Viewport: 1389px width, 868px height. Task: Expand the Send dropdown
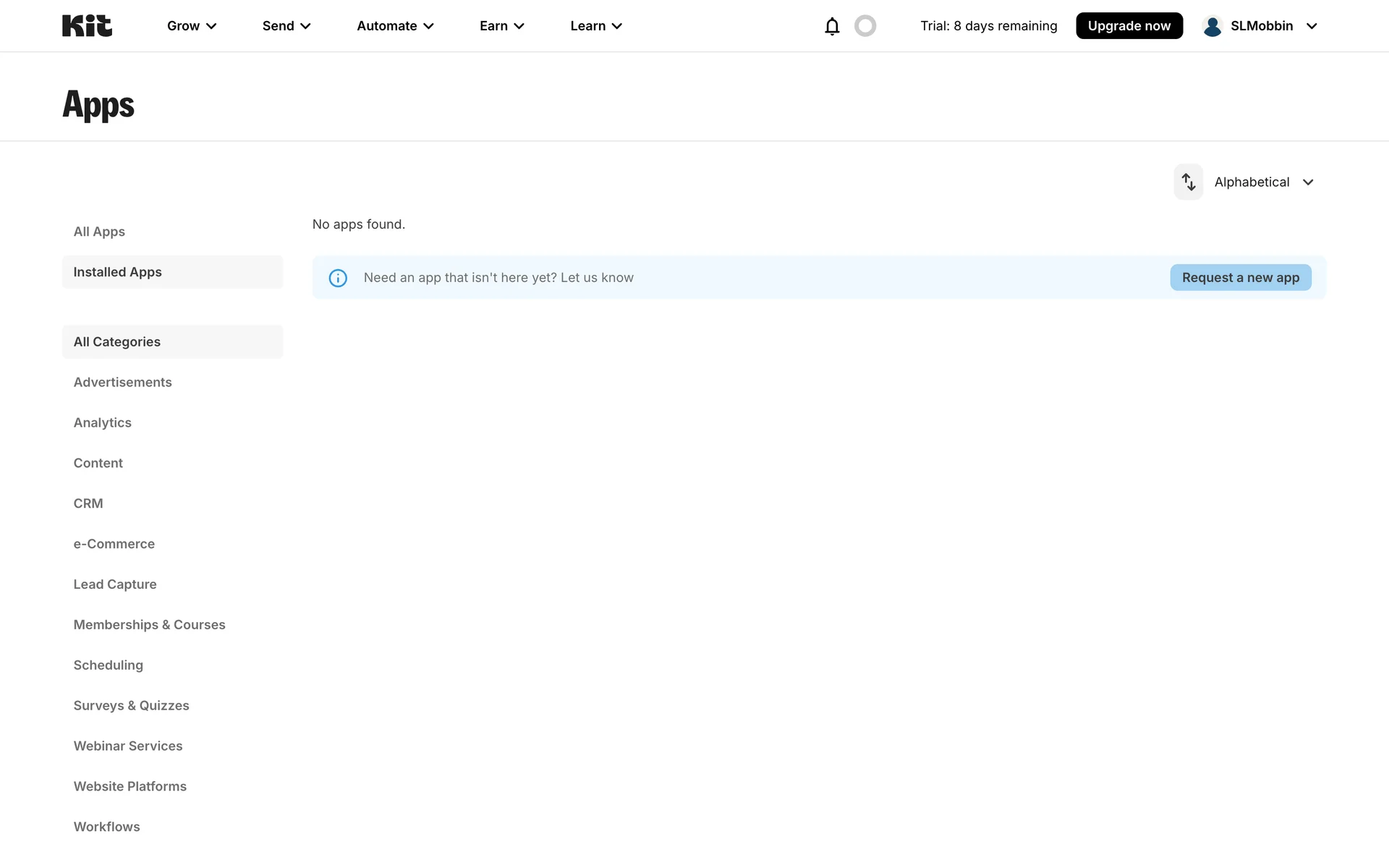click(286, 26)
